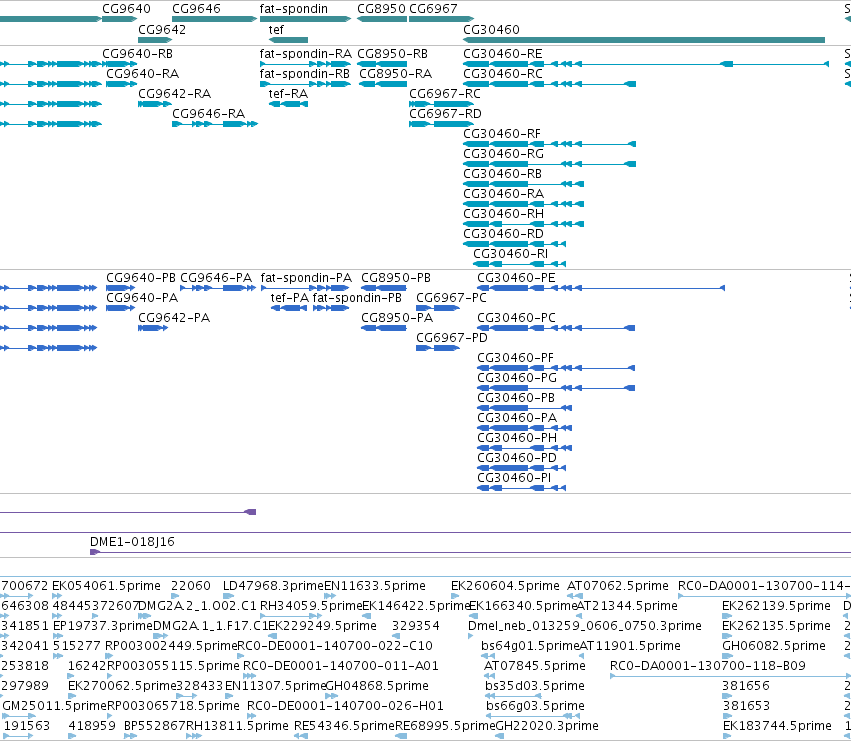Select the CG9646 gene label
Image resolution: width=851 pixels, height=741 pixels.
tap(196, 9)
